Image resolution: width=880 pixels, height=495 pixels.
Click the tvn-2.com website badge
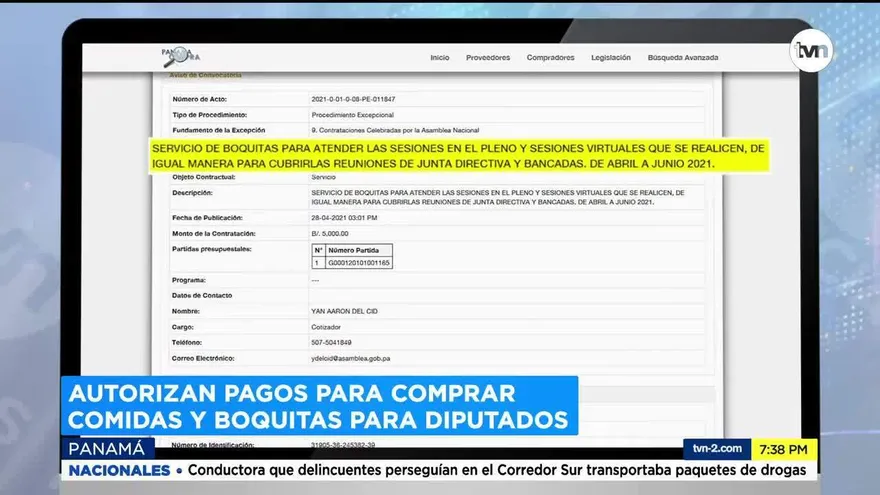(x=717, y=449)
